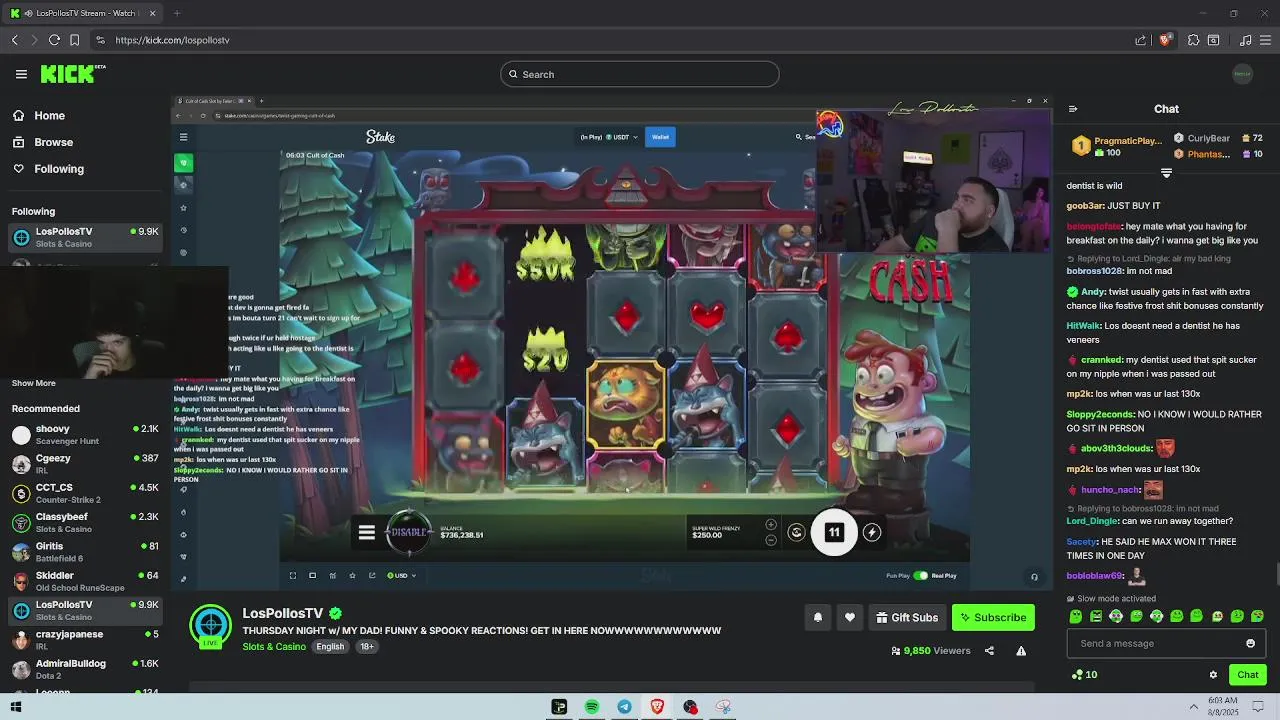
Task: Open Skiddler recommended channel
Action: [x=85, y=581]
